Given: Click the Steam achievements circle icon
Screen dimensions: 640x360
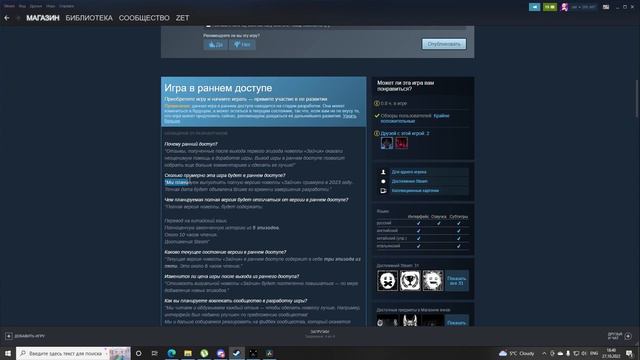Looking at the screenshot, I should click(383, 181).
